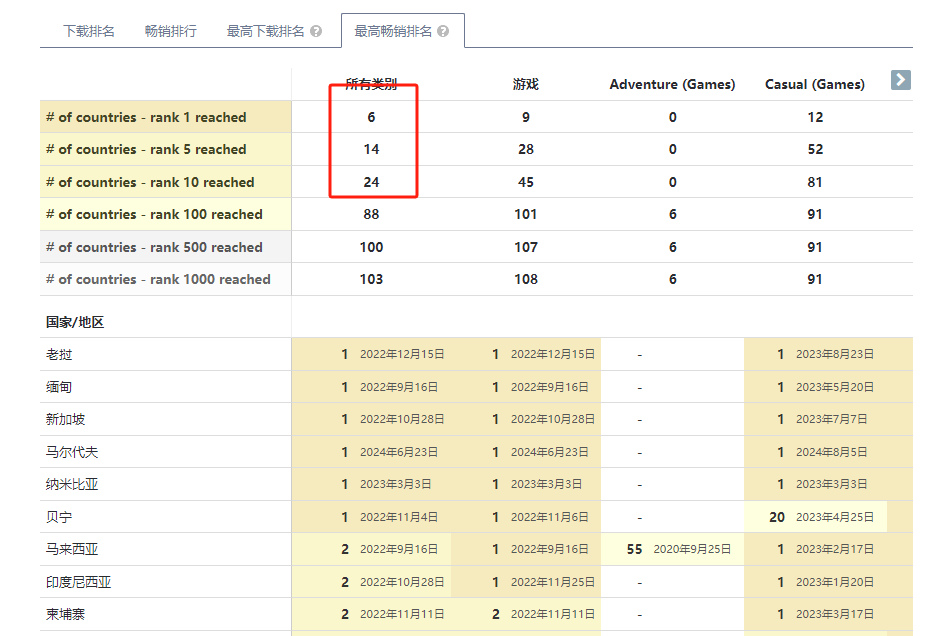Click the next-columns arrow beside Casual (Games)
Screen dimensions: 948x636
pos(900,80)
